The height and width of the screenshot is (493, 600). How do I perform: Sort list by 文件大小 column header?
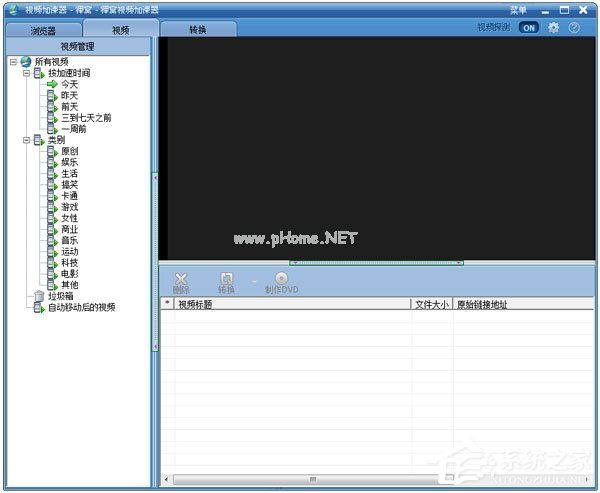coord(432,304)
